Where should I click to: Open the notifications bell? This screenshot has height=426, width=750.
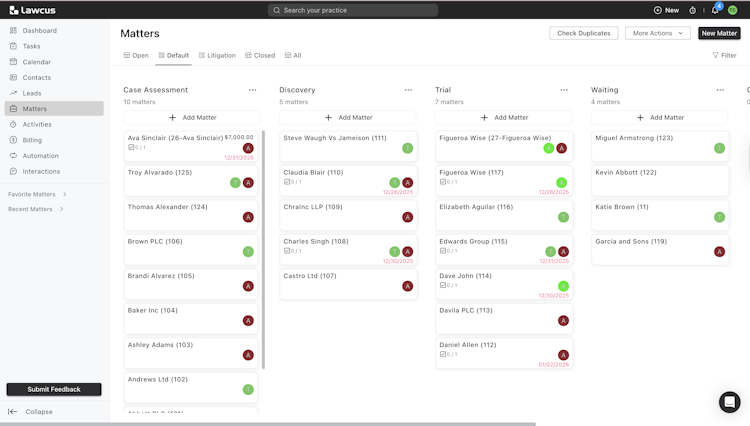[x=715, y=10]
